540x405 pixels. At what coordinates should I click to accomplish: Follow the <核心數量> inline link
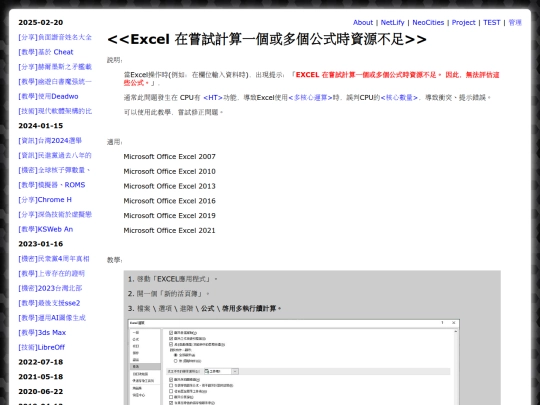click(399, 98)
